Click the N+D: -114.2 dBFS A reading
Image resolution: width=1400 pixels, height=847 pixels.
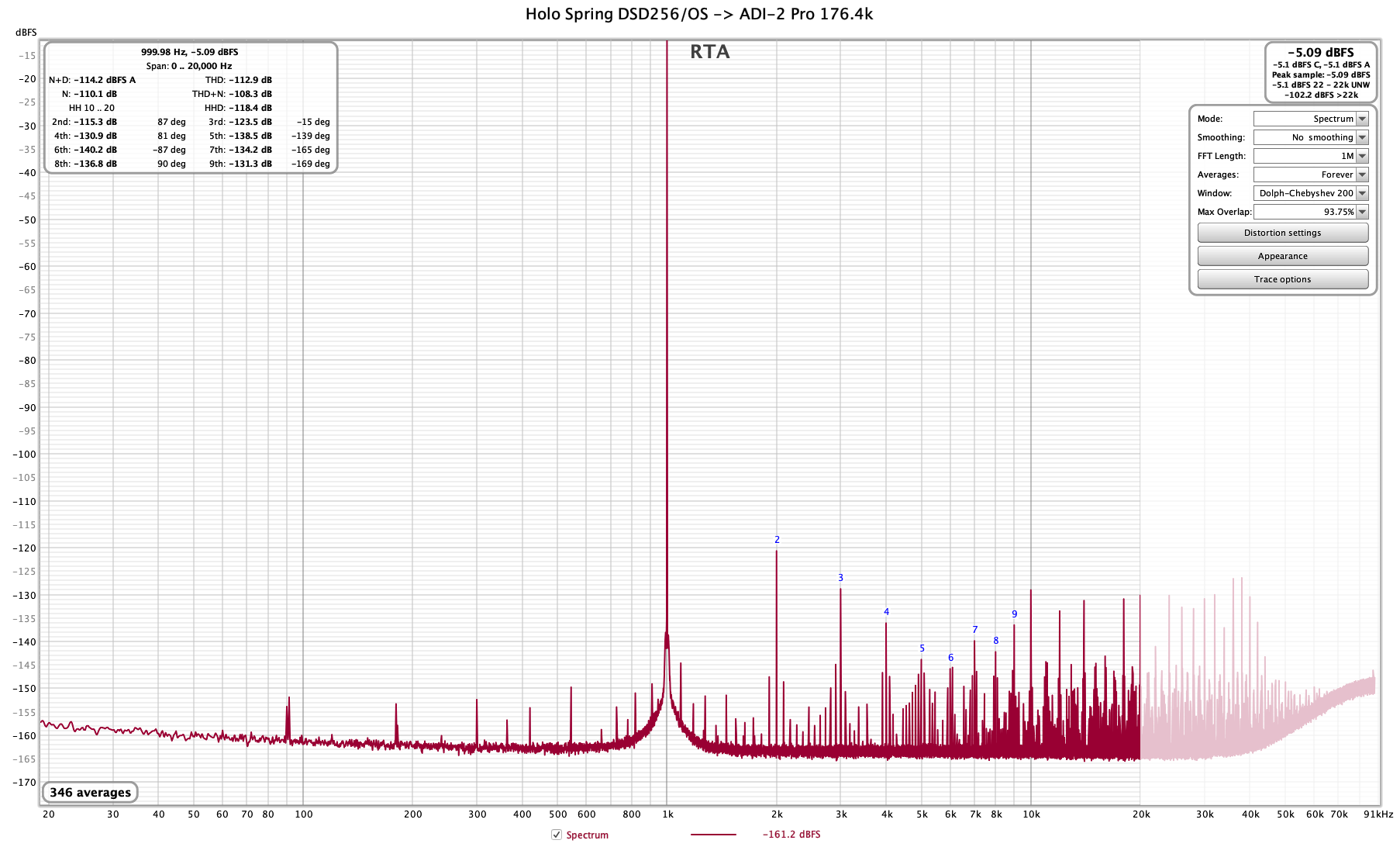point(91,80)
